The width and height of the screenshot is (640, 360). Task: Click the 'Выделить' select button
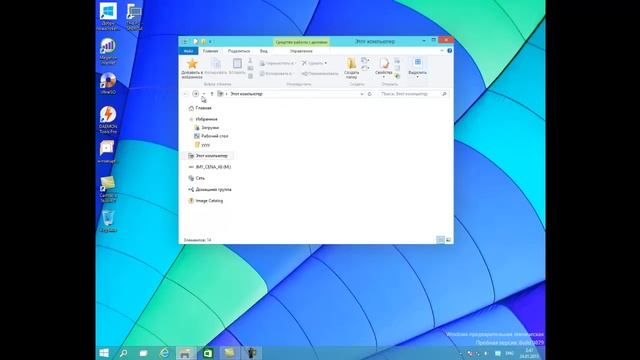click(x=417, y=67)
